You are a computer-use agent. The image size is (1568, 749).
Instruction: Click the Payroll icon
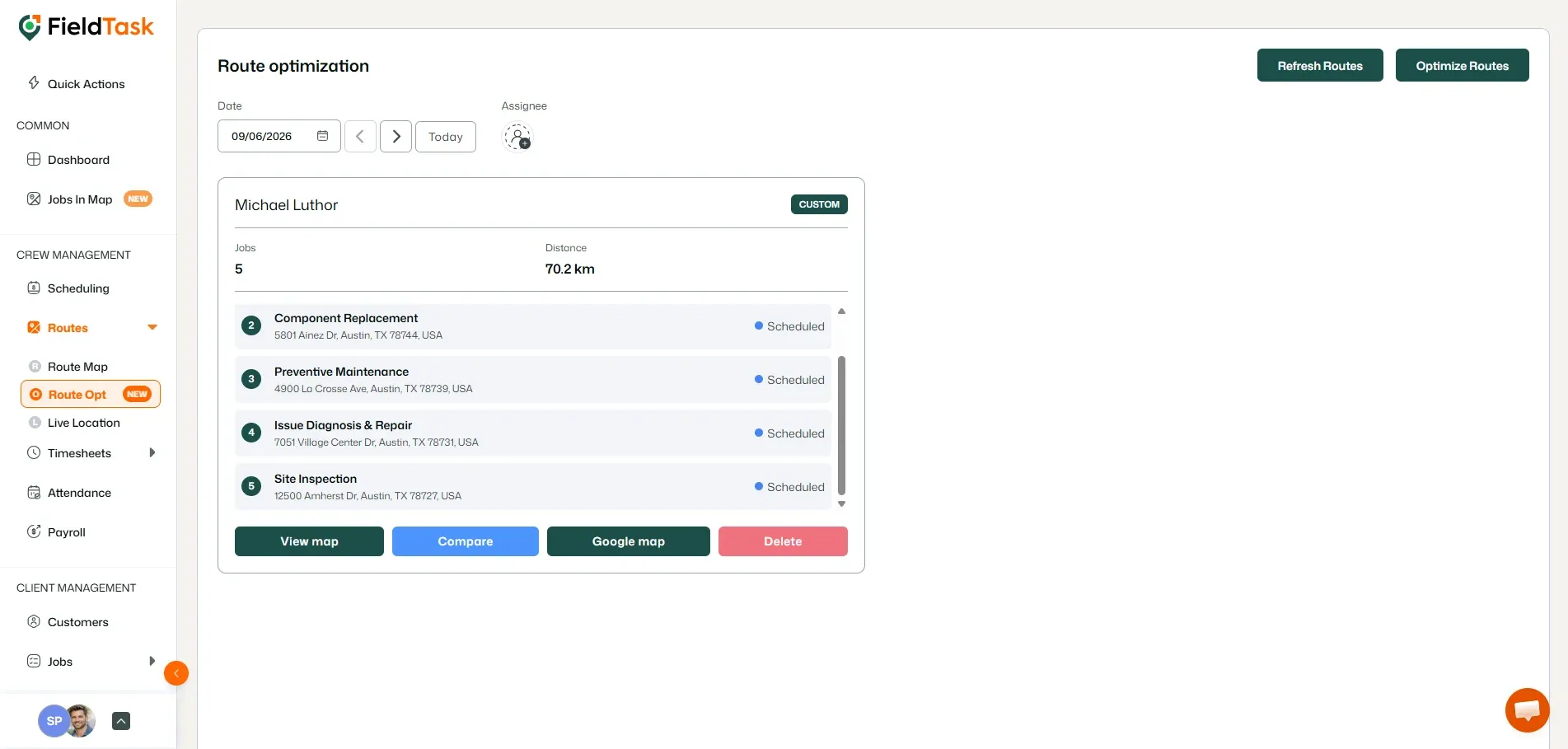[x=34, y=531]
